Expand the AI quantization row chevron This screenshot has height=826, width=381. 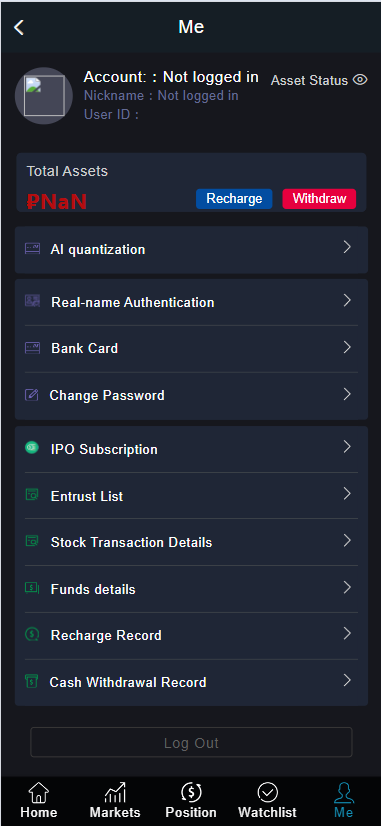click(347, 247)
